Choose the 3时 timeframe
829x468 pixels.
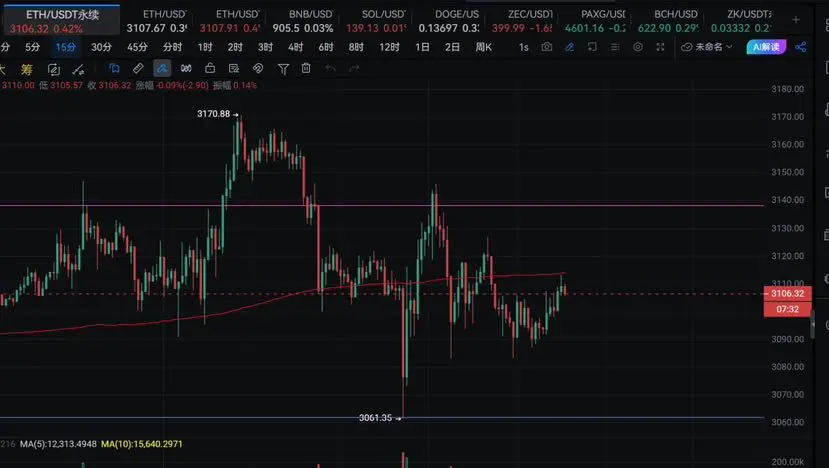tap(265, 47)
